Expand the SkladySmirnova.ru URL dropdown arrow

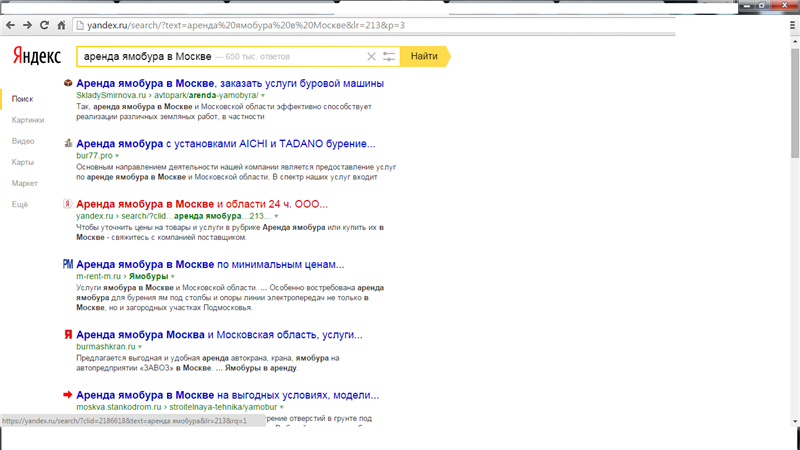point(263,95)
